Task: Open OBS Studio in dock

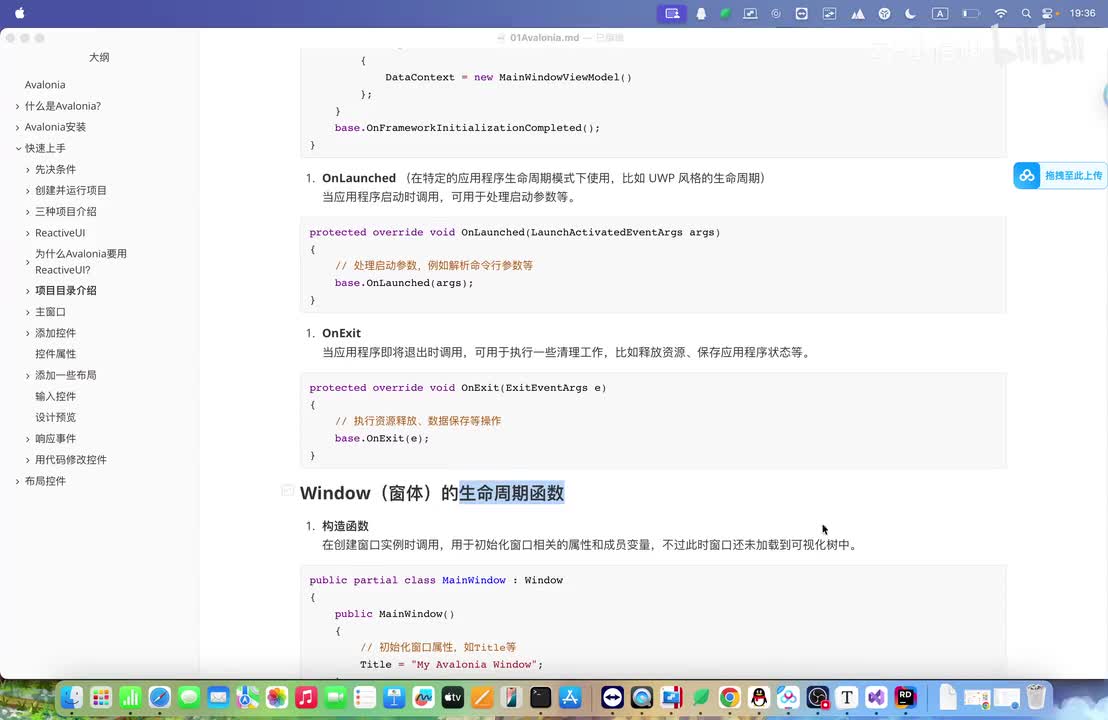Action: (x=818, y=698)
